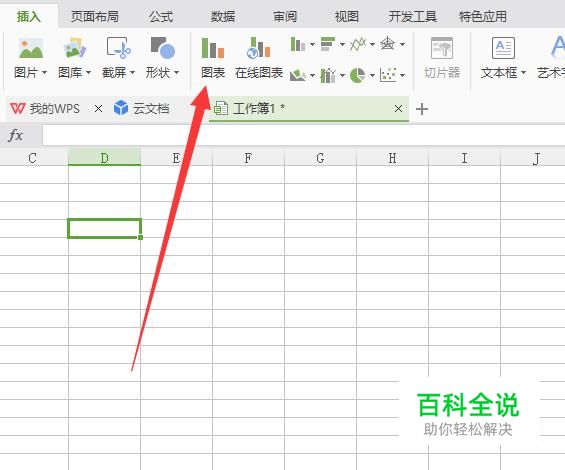Viewport: 565px width, 470px height.
Task: Switch to the 页面布局 tab
Action: point(95,16)
